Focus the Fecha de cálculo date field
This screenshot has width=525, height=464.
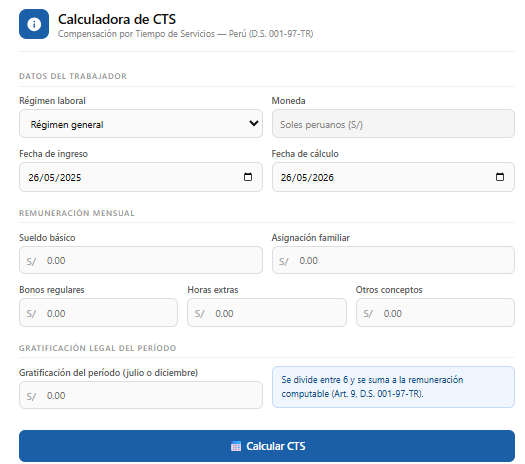tap(393, 177)
